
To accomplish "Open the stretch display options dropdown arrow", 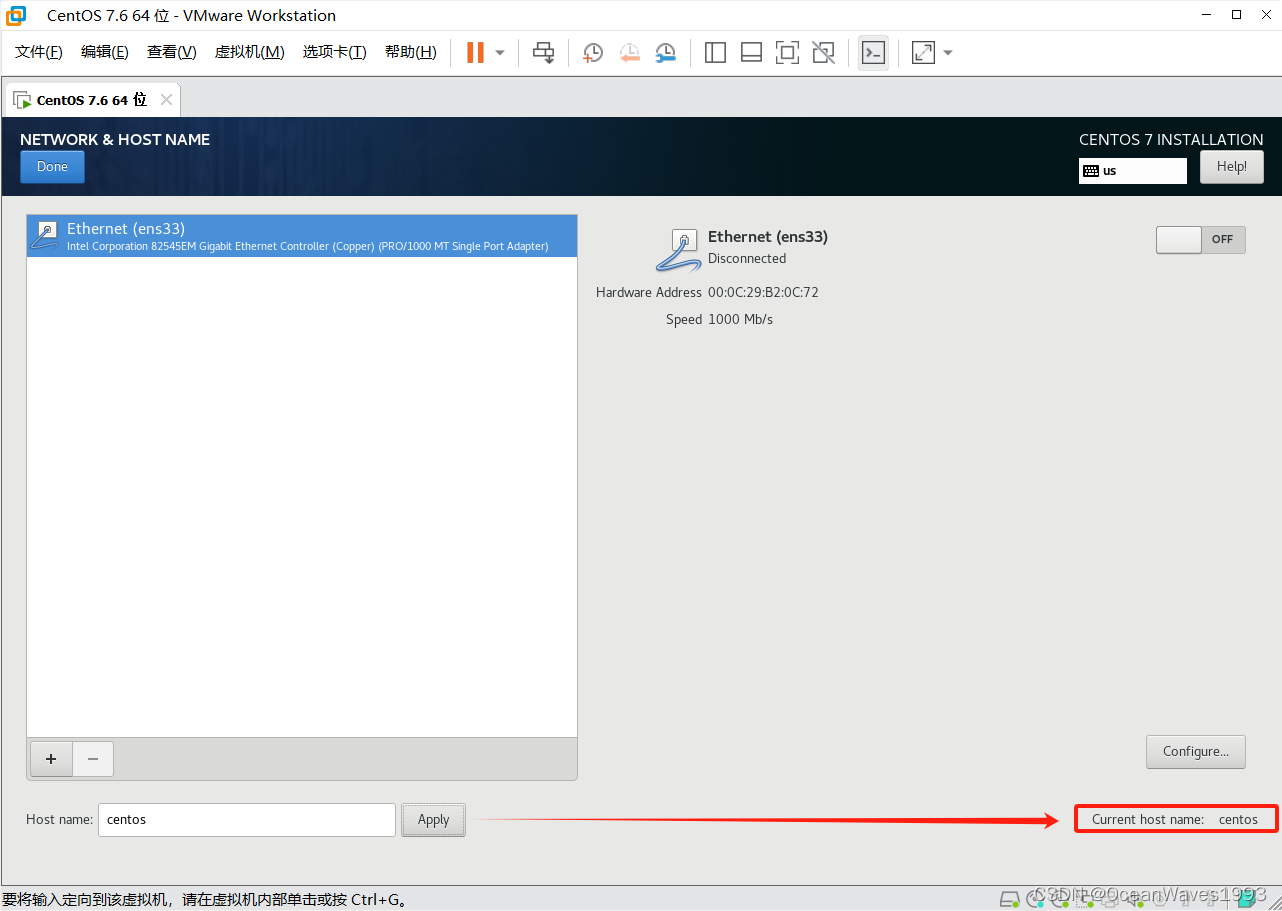I will click(948, 53).
